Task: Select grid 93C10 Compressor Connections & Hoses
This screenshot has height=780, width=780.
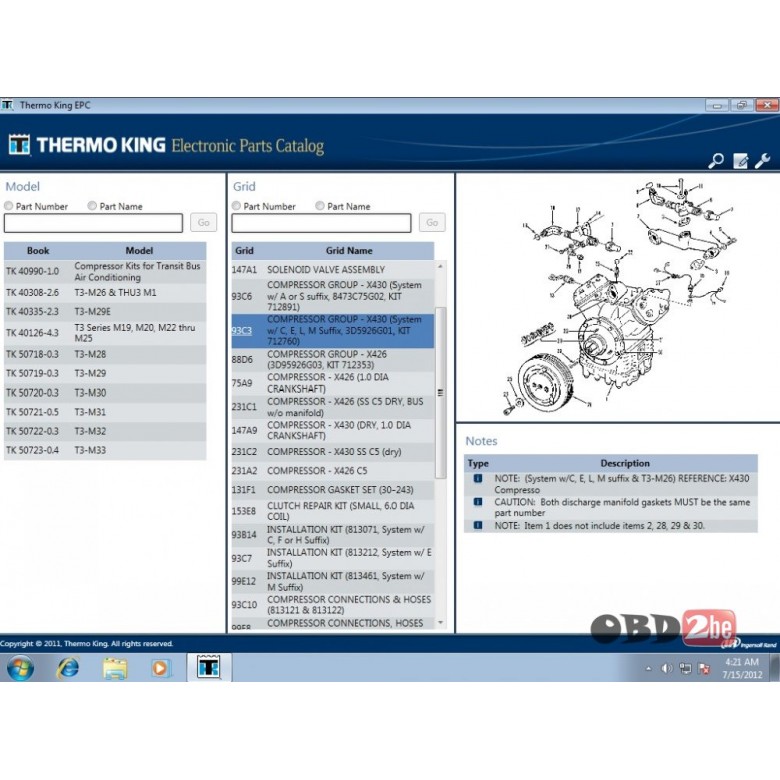Action: 333,605
